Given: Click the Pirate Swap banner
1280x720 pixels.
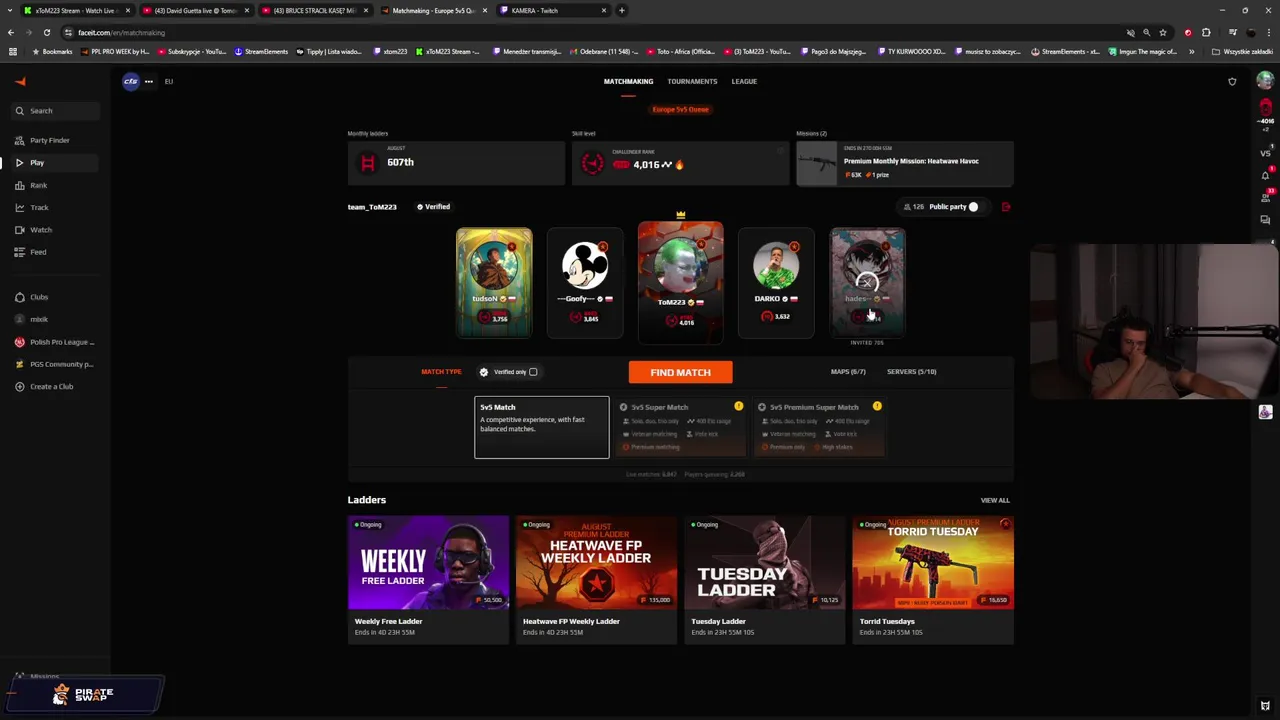Looking at the screenshot, I should (86, 694).
